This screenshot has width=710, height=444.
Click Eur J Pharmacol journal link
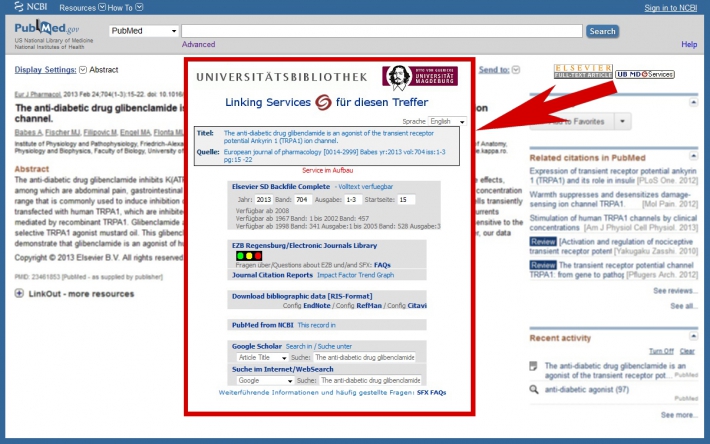coord(38,94)
